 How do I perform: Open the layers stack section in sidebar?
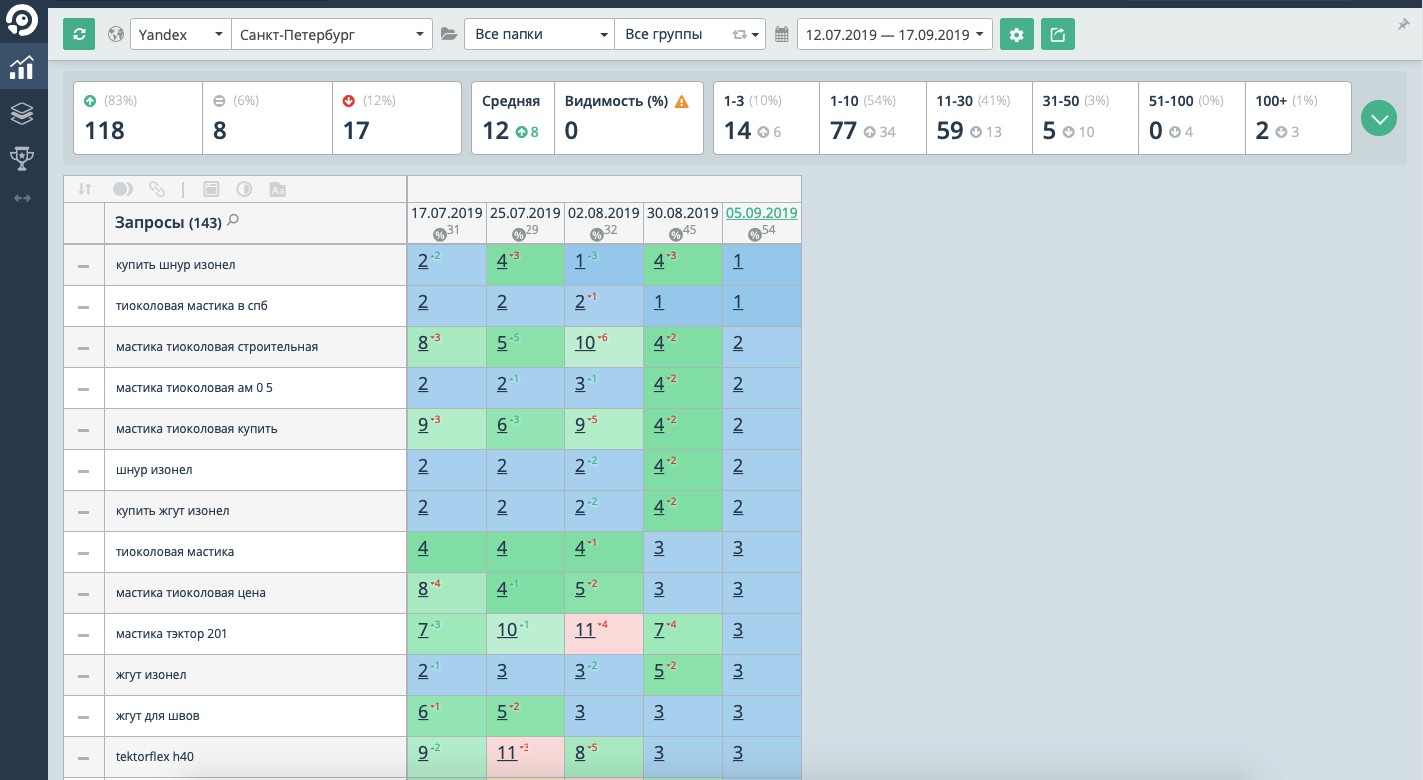pyautogui.click(x=22, y=113)
